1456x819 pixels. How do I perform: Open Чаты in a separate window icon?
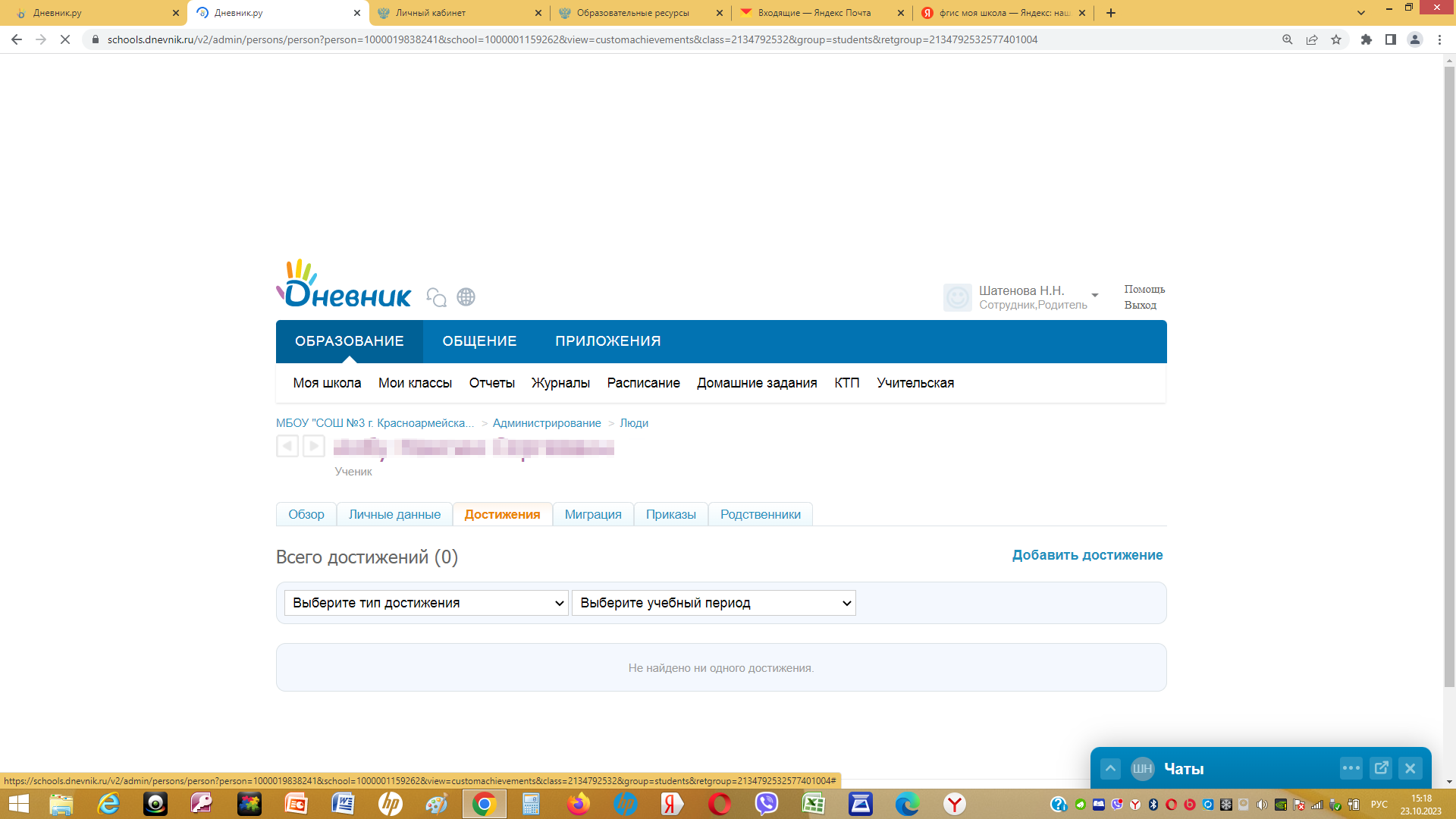(1382, 768)
